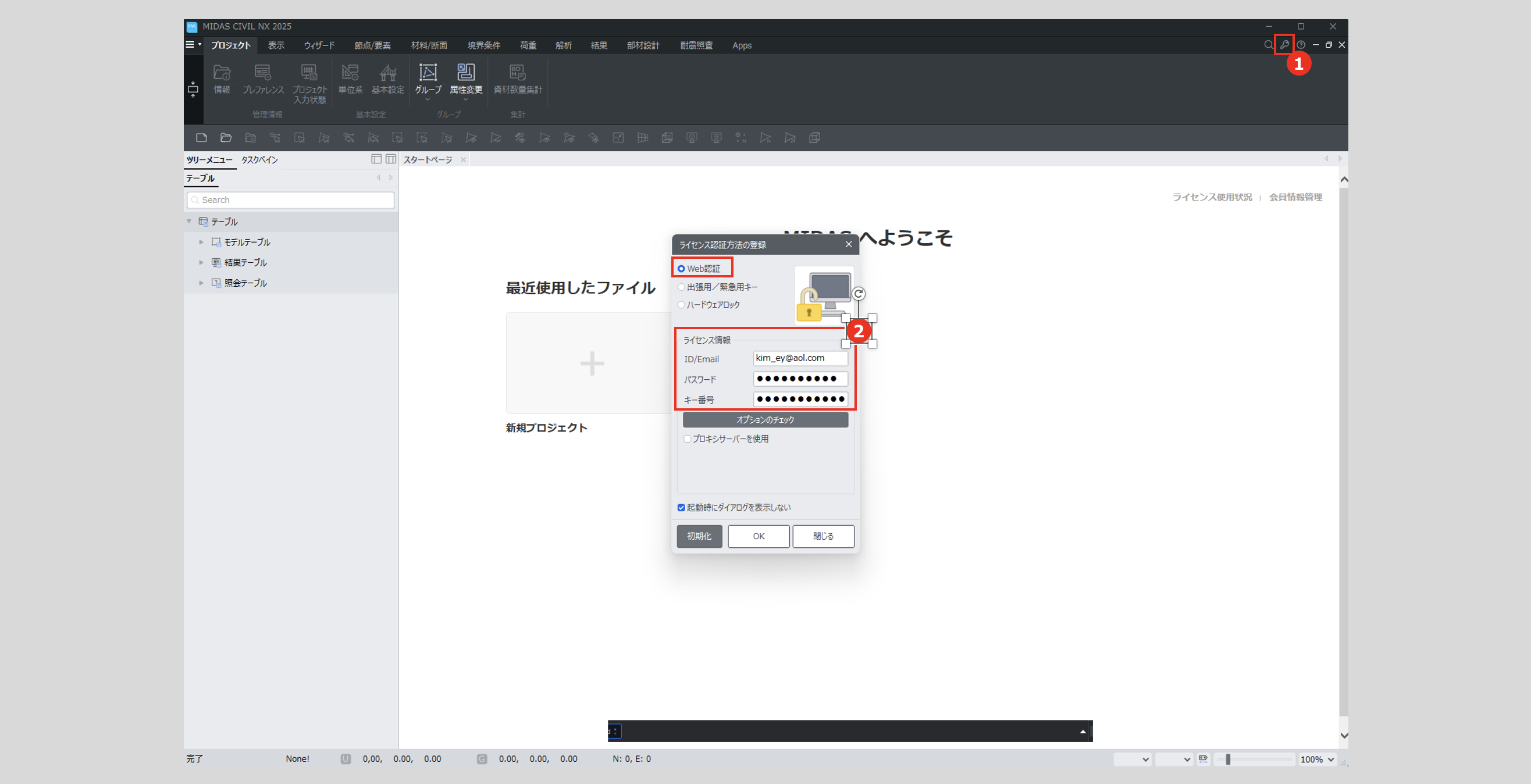The width and height of the screenshot is (1531, 784).
Task: Open the プレファレンス preferences tool
Action: click(x=263, y=79)
